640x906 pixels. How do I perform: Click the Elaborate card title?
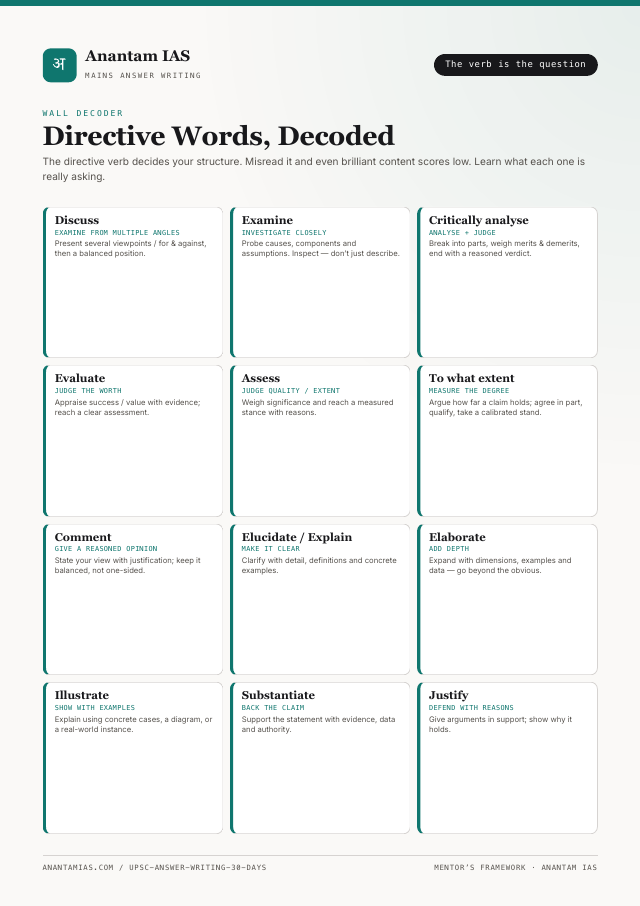[457, 537]
